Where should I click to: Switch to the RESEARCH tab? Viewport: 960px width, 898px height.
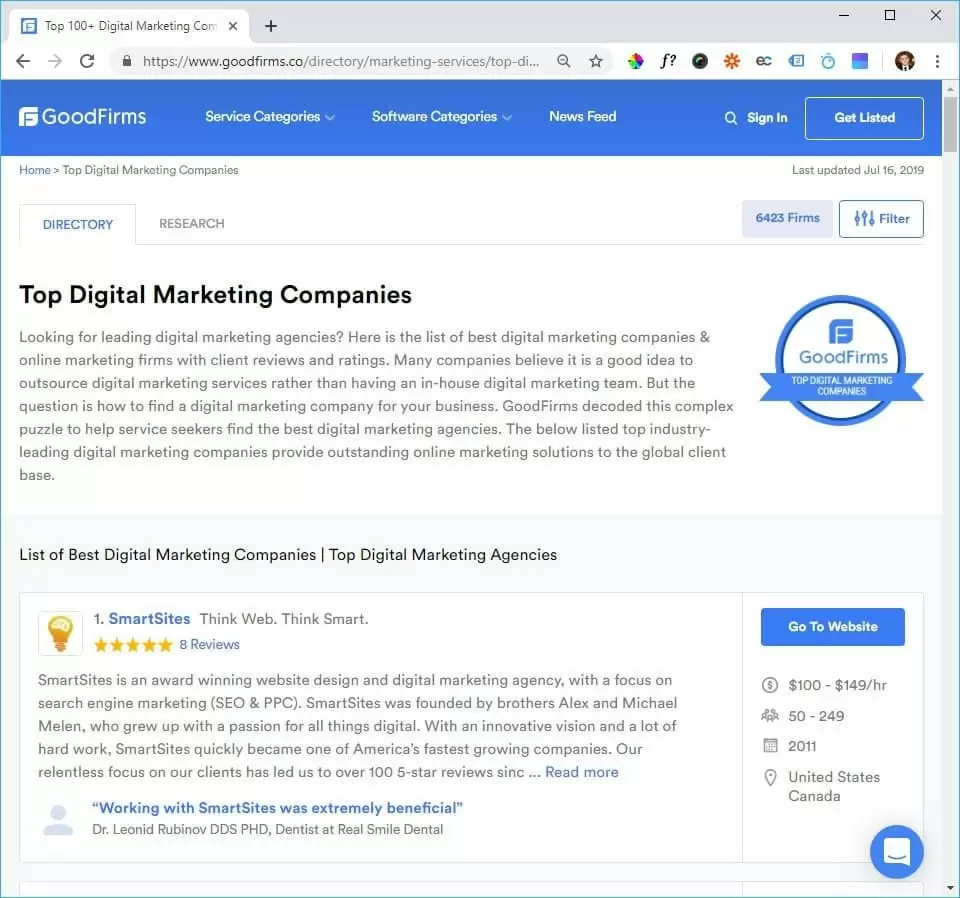pos(191,223)
